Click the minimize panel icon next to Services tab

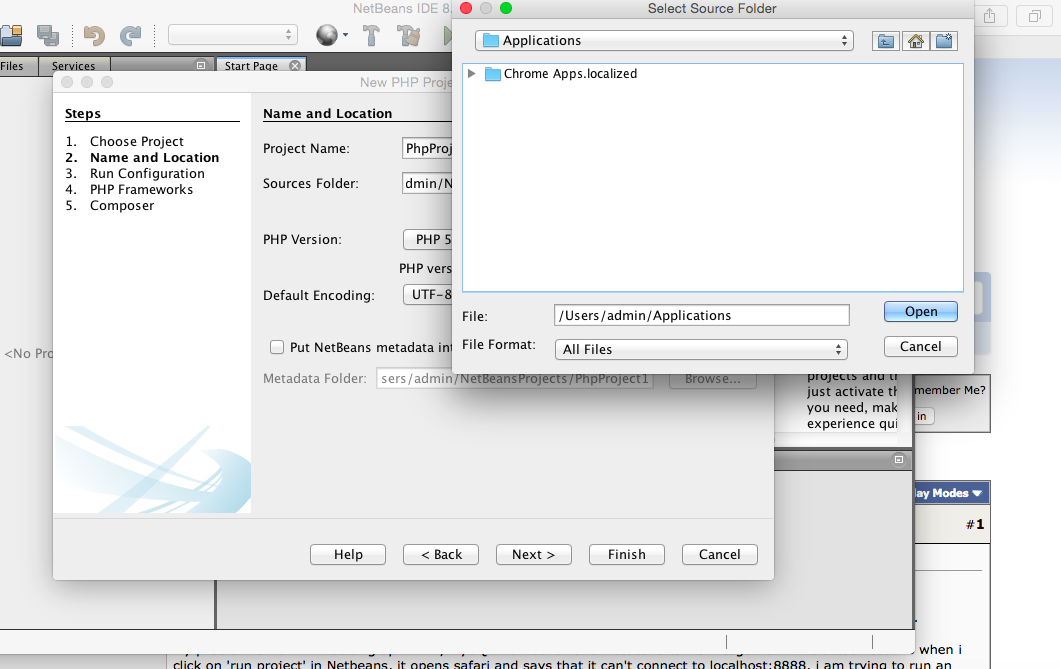tap(200, 66)
